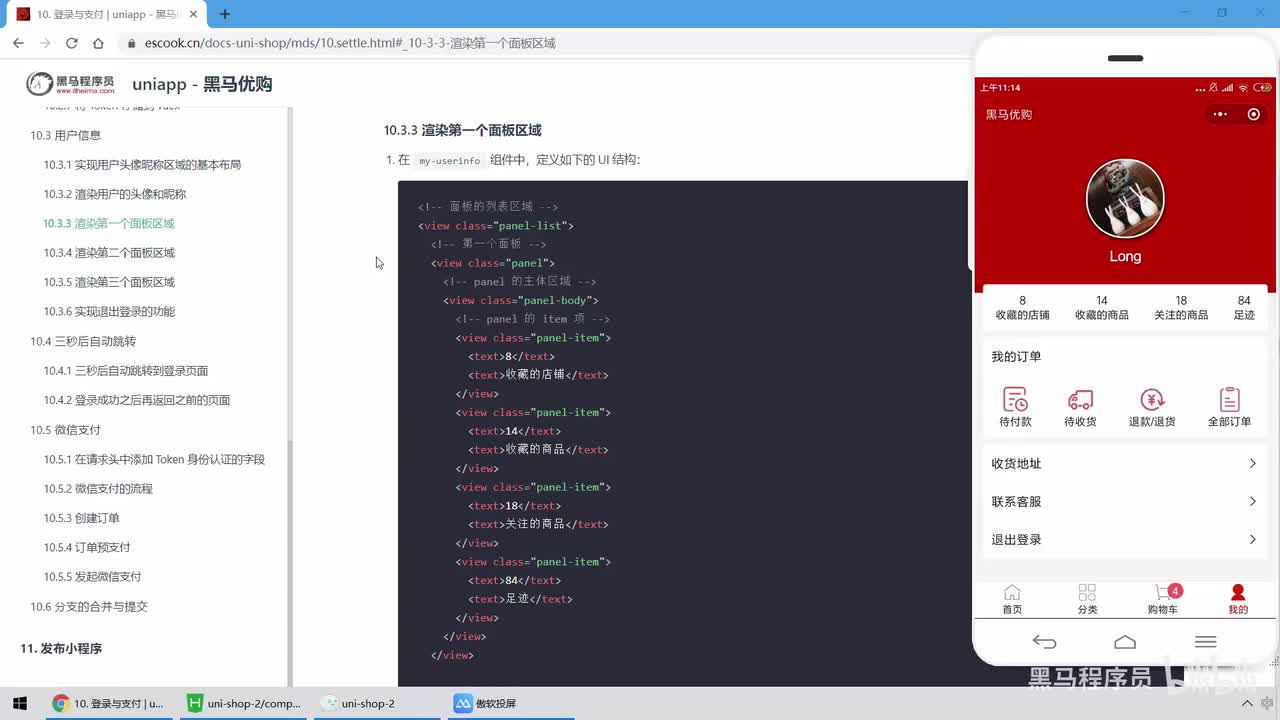Viewport: 1280px width, 720px height.
Task: Open the 收货地址 row
Action: 1125,464
